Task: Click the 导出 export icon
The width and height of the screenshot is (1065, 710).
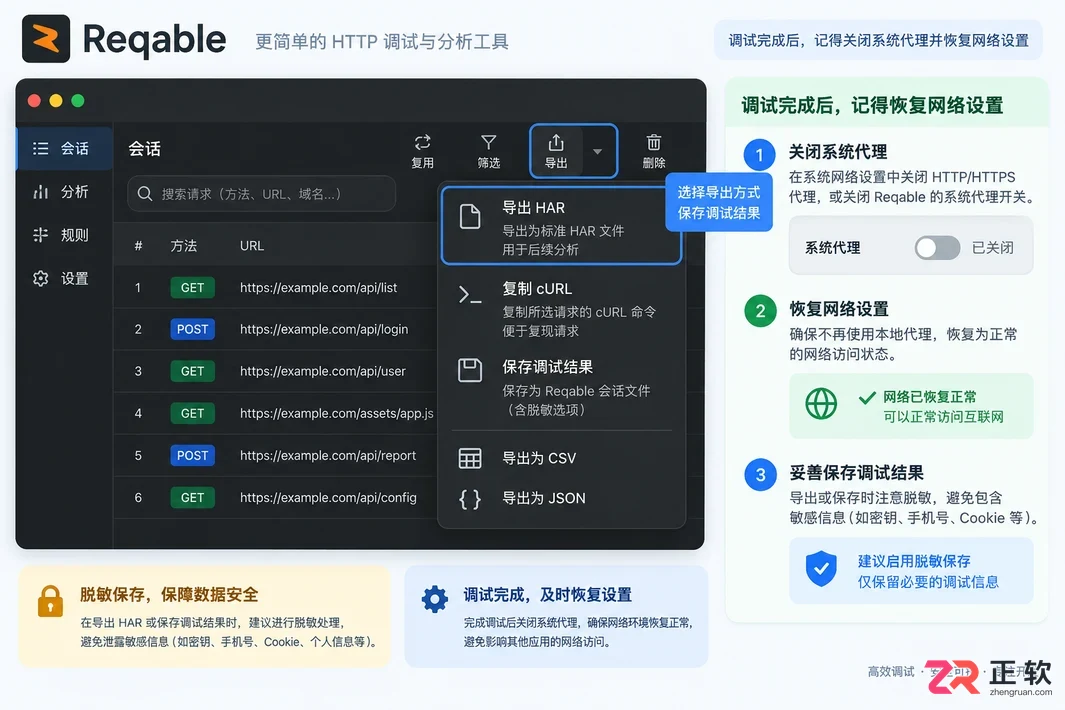Action: (556, 142)
